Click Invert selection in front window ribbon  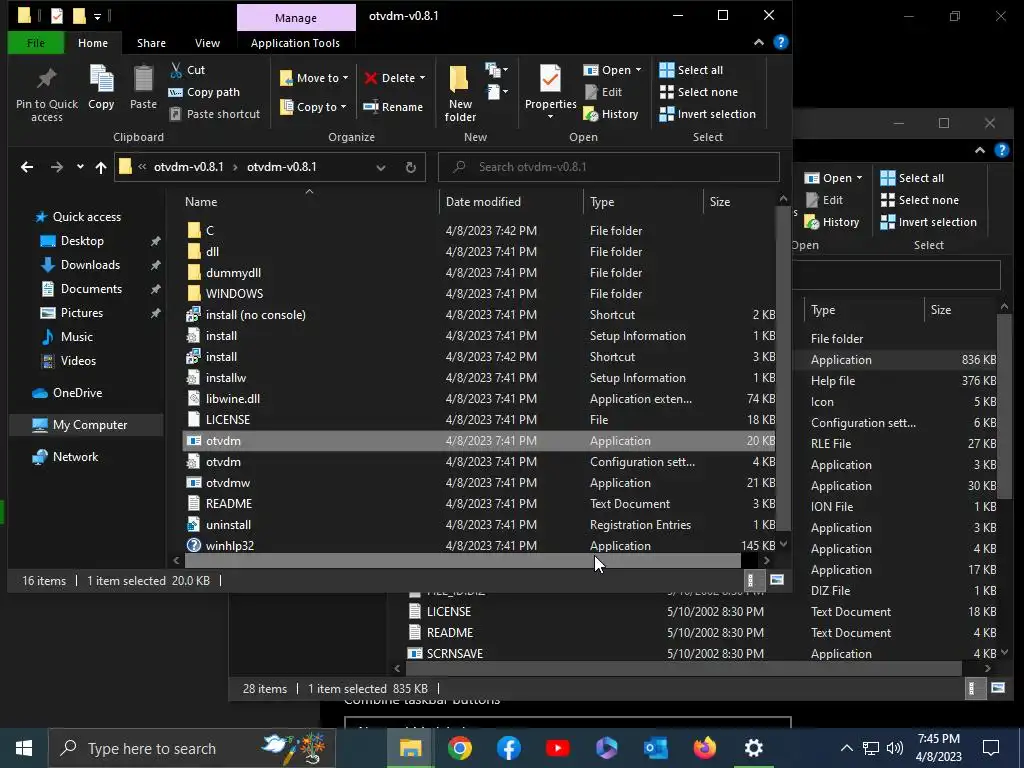tap(708, 114)
